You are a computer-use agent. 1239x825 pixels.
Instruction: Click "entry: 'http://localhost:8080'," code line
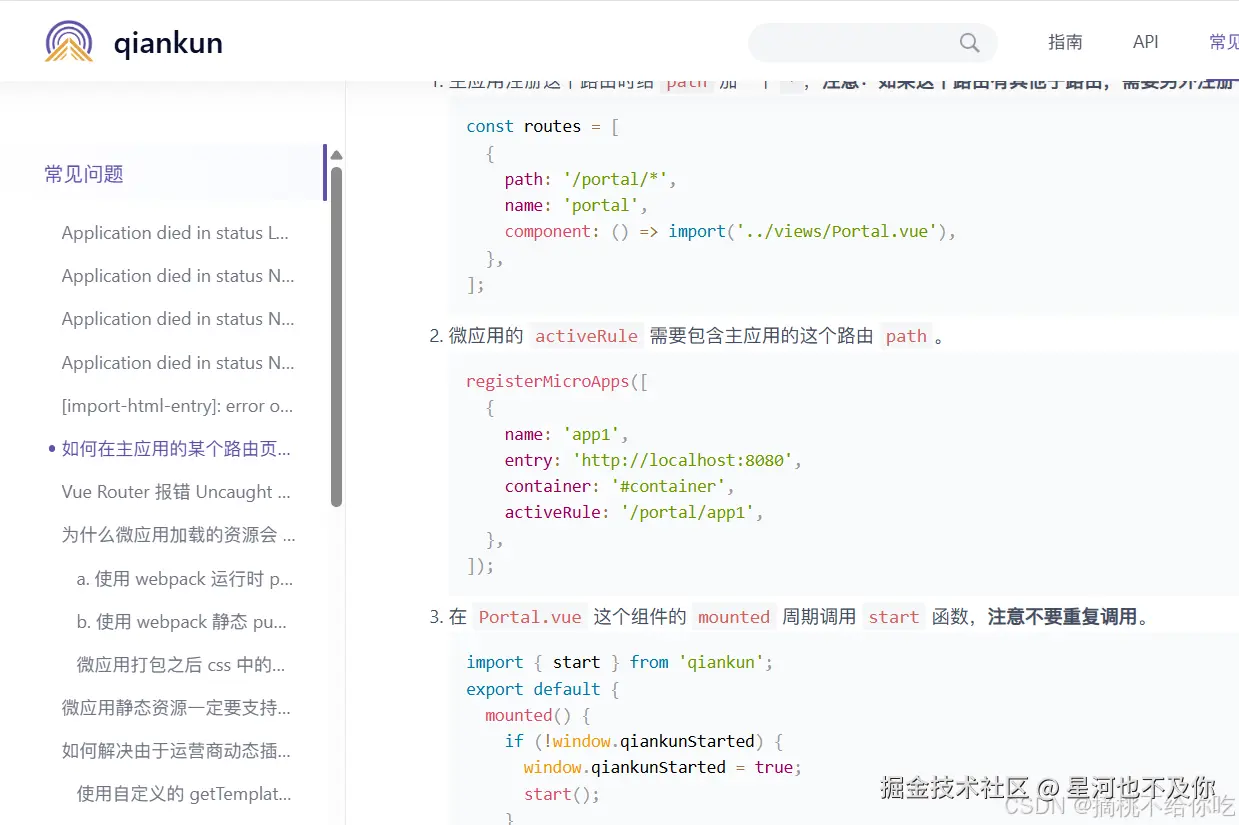653,460
